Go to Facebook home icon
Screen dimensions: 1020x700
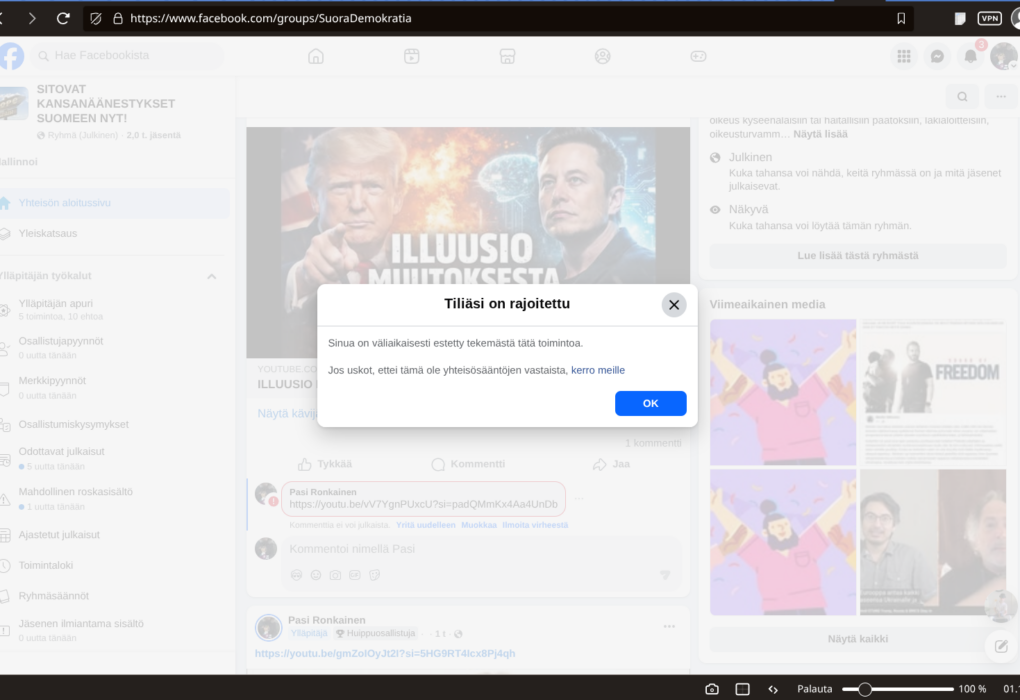tap(316, 56)
